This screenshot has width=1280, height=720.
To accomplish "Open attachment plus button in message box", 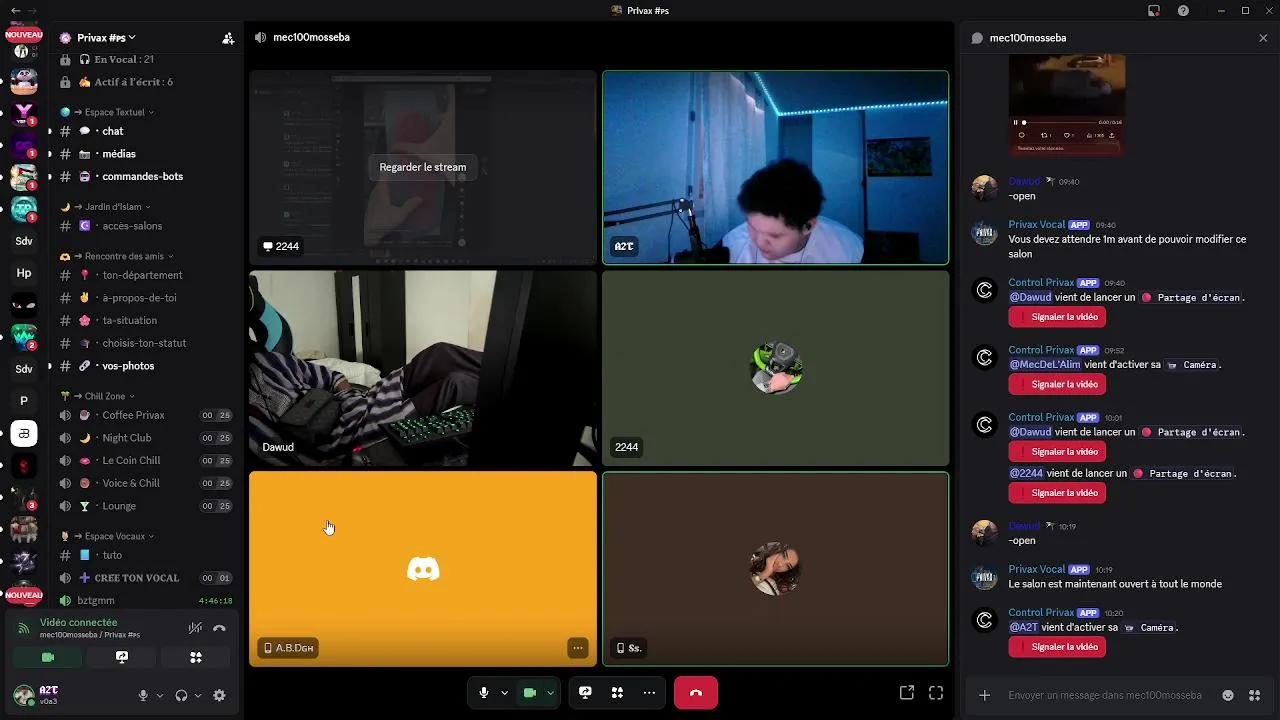I will (985, 695).
